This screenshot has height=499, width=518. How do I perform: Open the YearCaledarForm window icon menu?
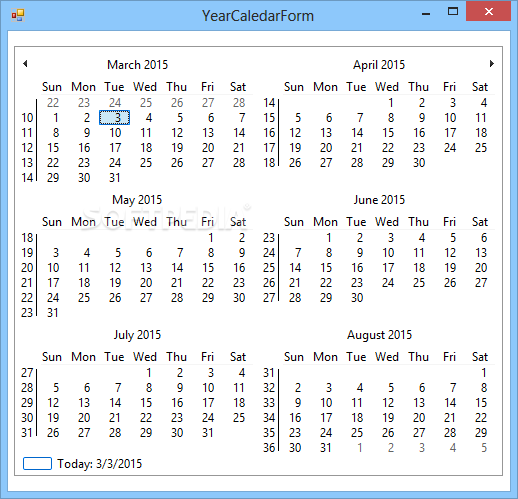18,15
